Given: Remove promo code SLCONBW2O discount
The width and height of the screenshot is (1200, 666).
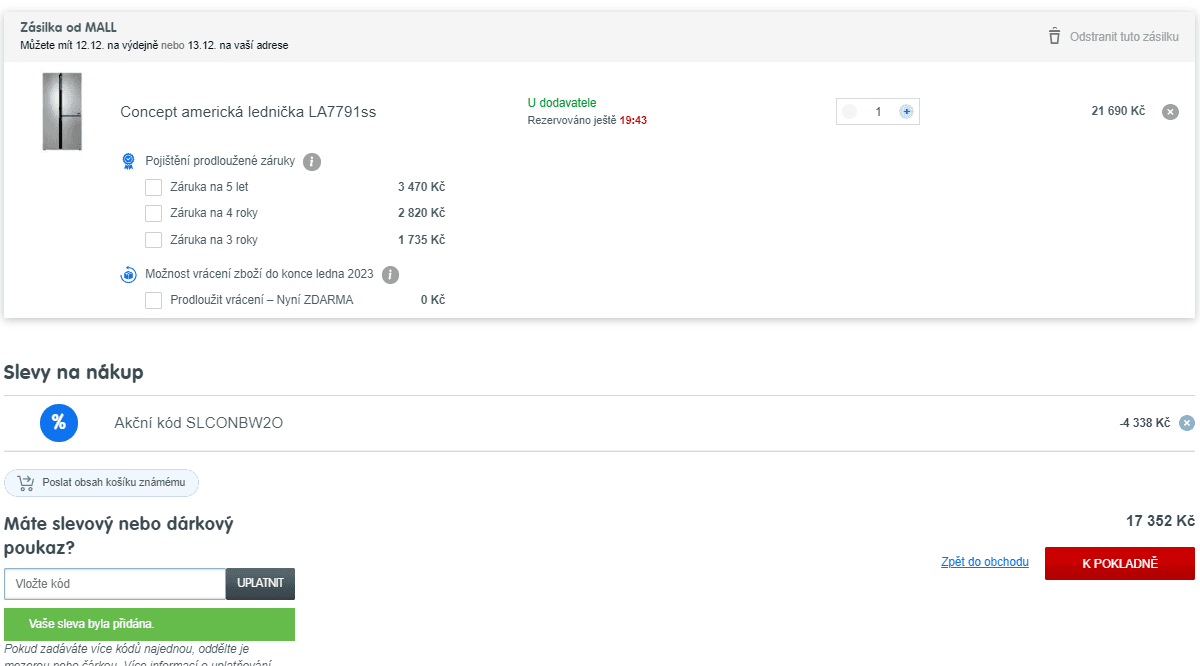Looking at the screenshot, I should pyautogui.click(x=1187, y=423).
